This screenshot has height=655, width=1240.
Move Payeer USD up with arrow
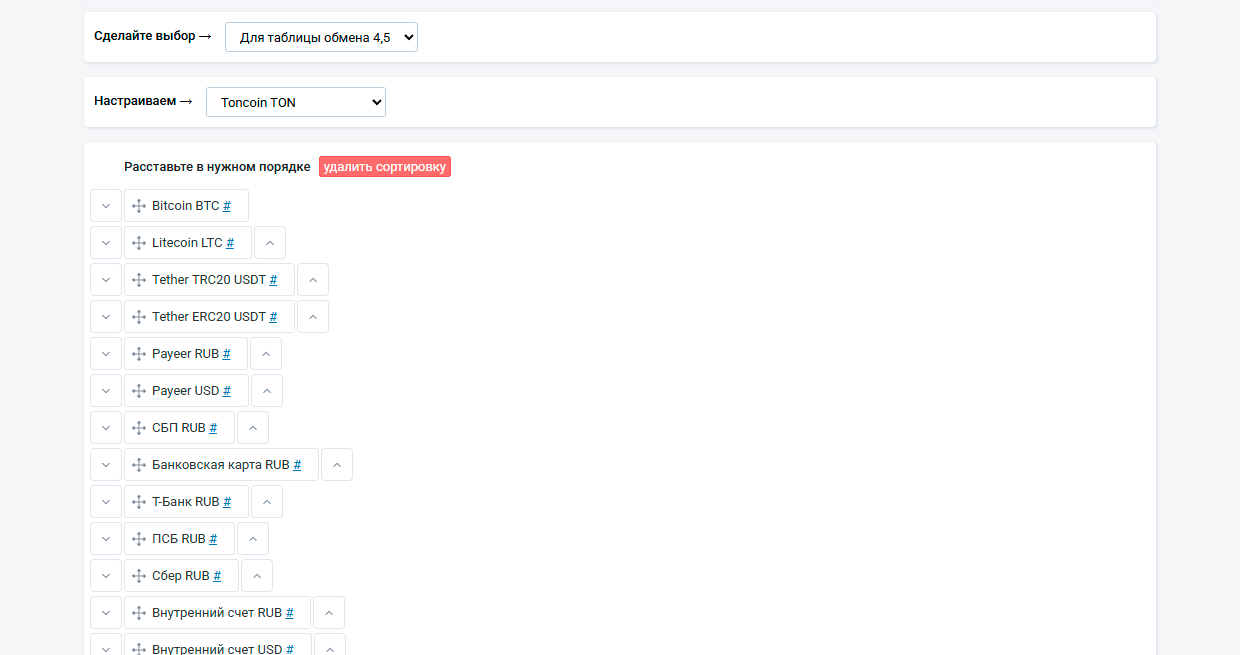[x=267, y=391]
